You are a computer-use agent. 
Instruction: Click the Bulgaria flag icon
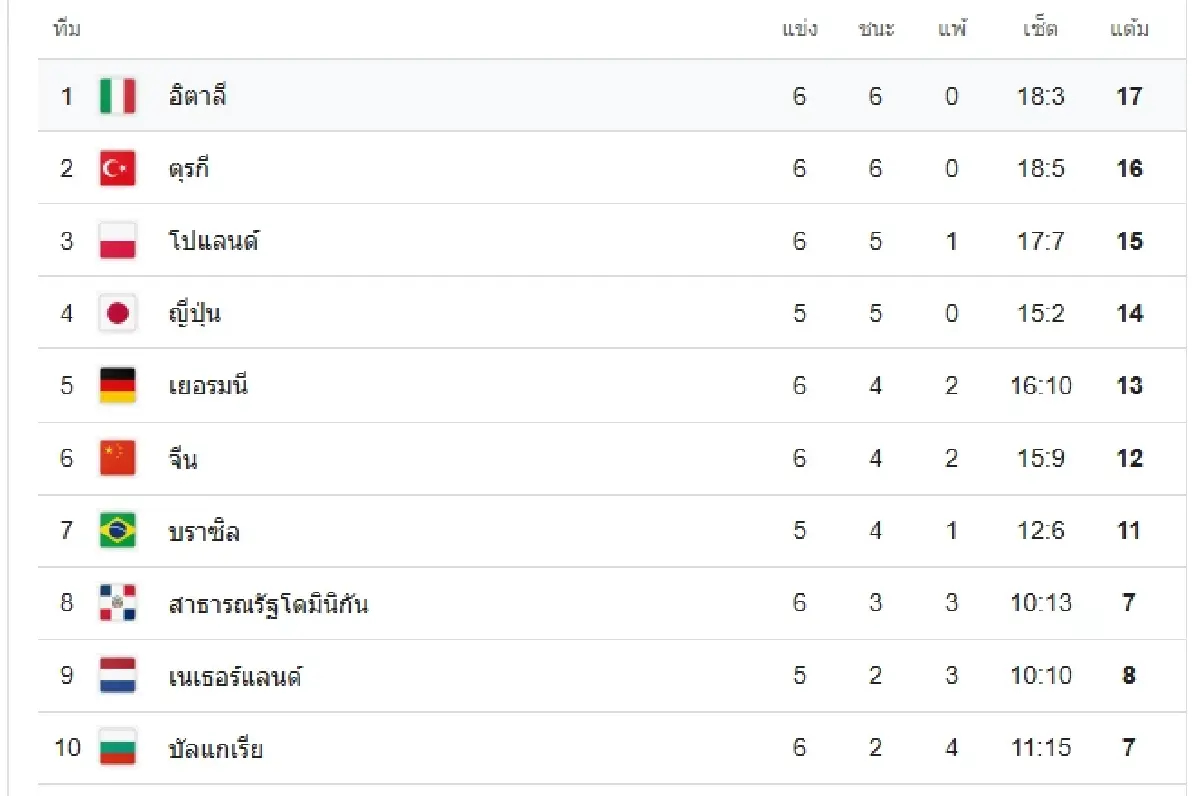point(118,748)
